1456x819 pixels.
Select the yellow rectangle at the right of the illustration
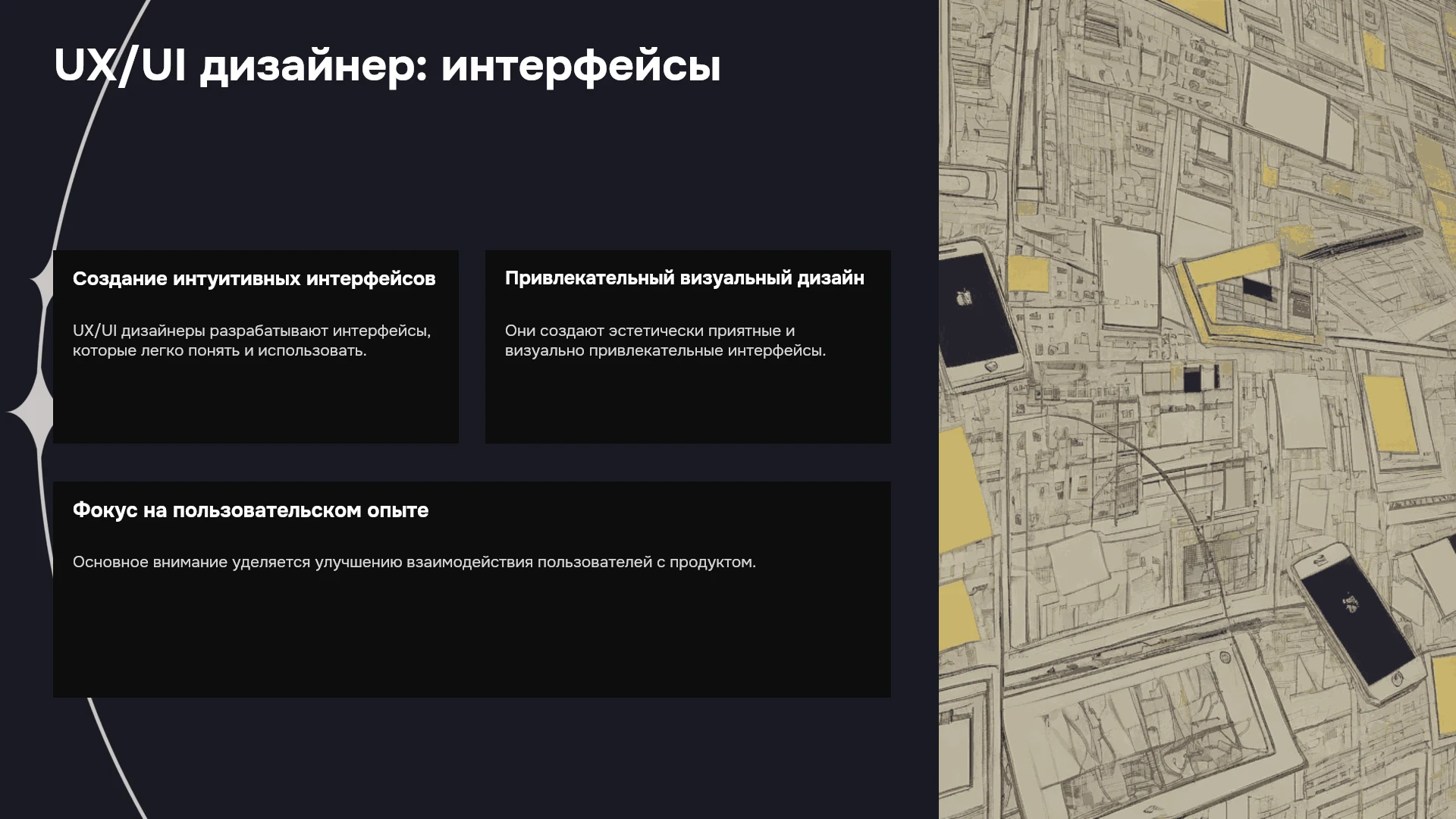click(x=1391, y=414)
